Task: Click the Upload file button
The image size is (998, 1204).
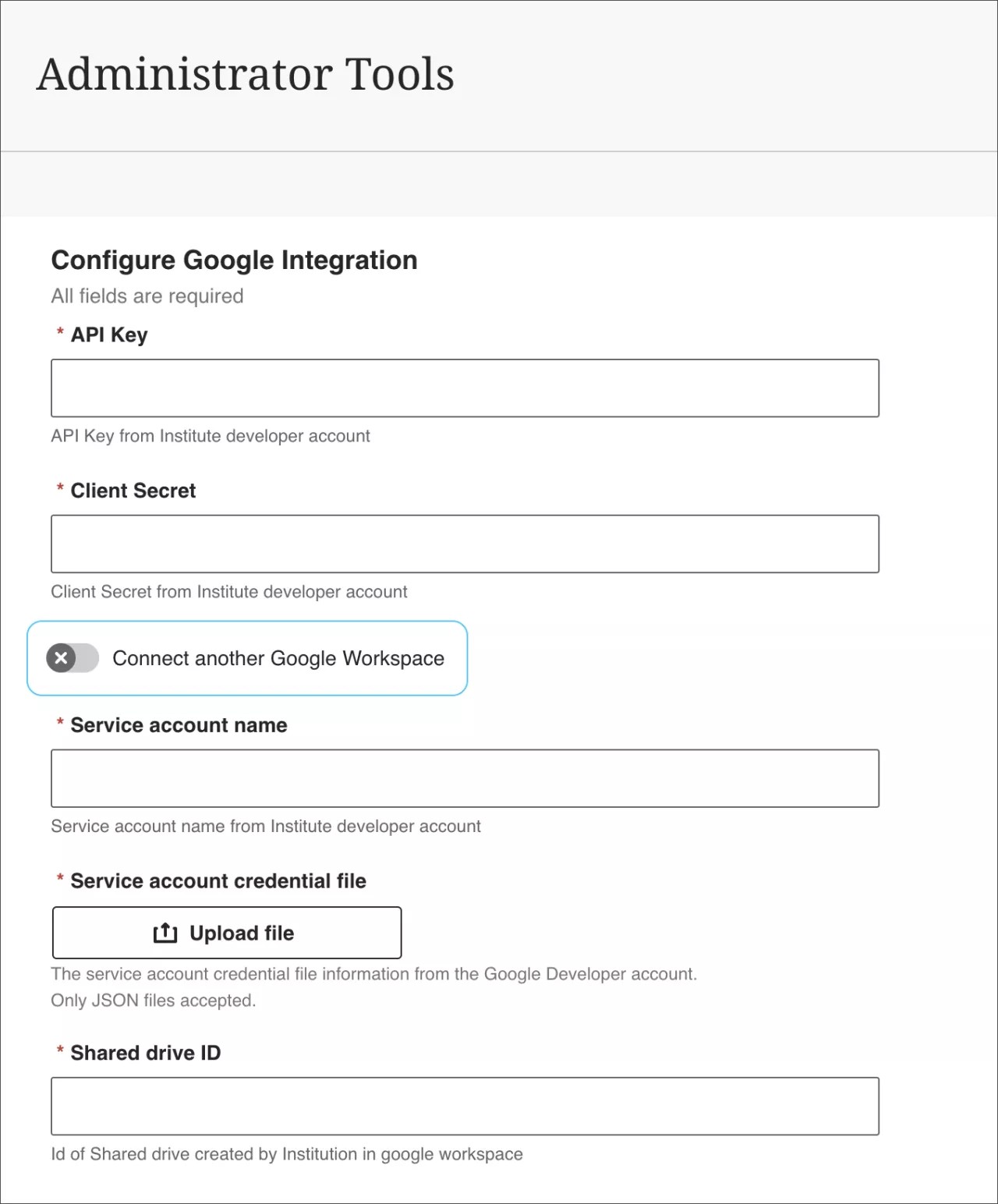Action: 225,933
